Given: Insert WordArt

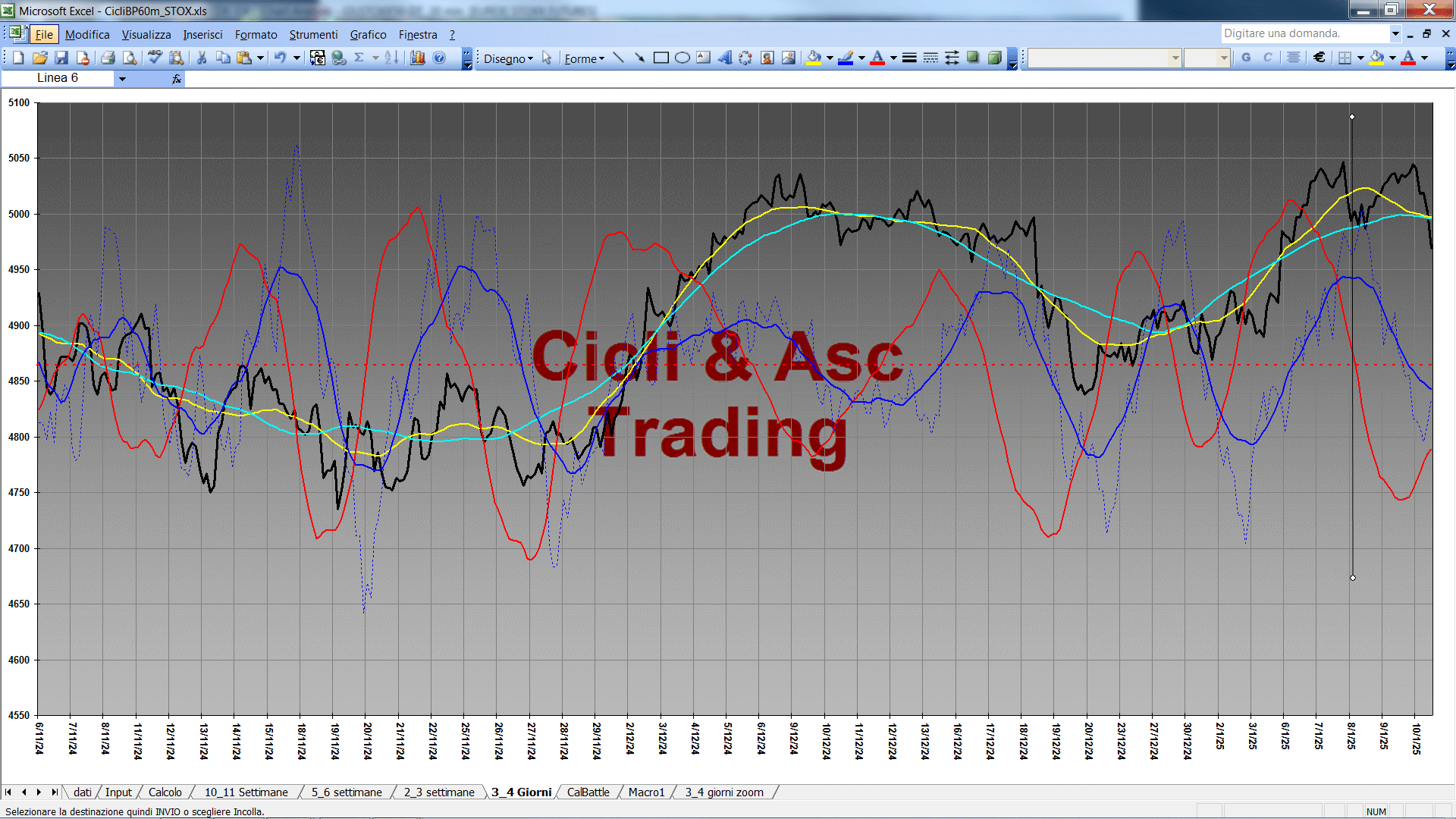Looking at the screenshot, I should coord(724,58).
